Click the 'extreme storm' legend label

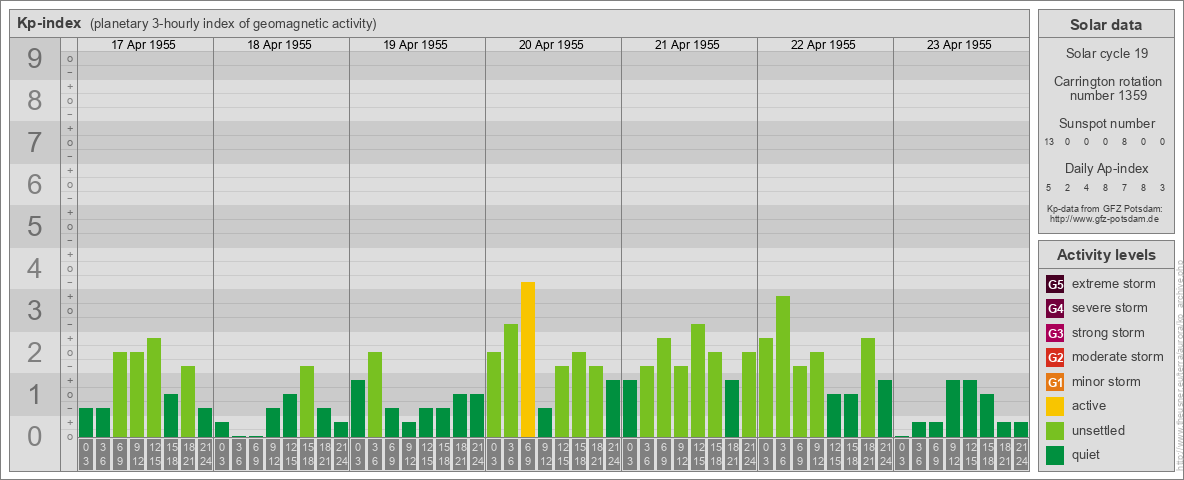pos(1114,284)
